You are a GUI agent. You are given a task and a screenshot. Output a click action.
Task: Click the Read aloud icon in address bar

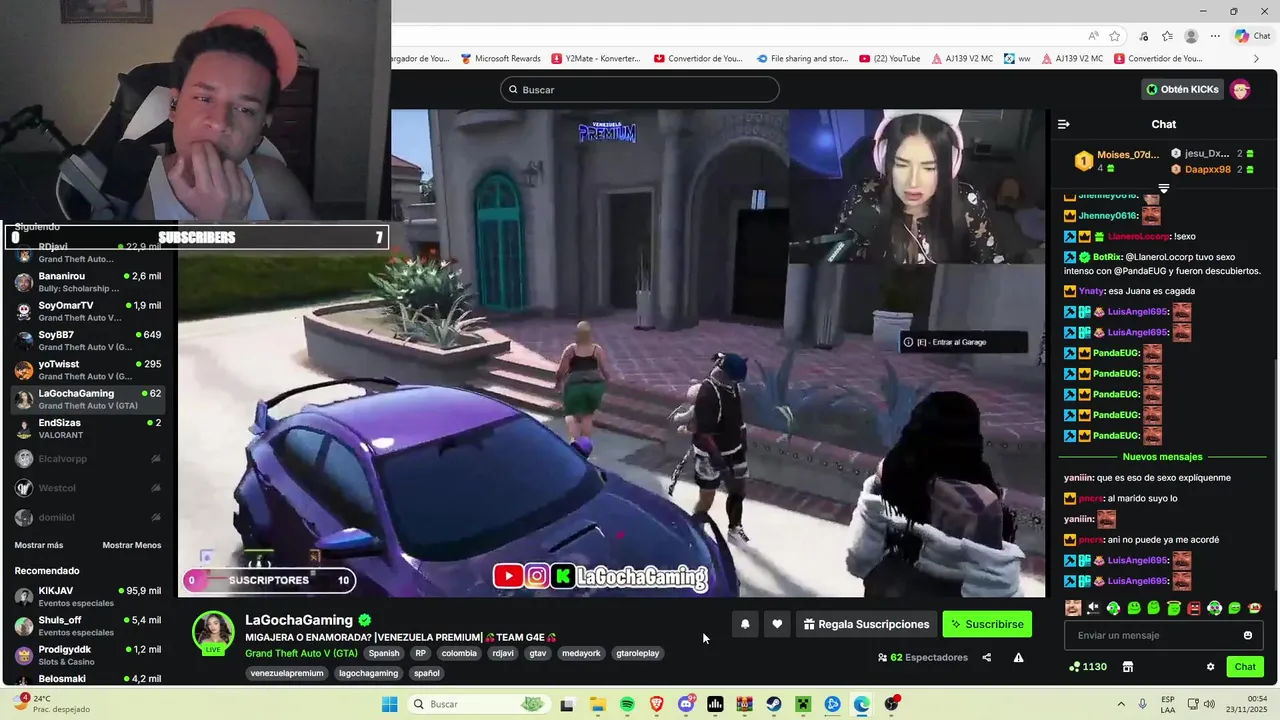coord(1094,36)
